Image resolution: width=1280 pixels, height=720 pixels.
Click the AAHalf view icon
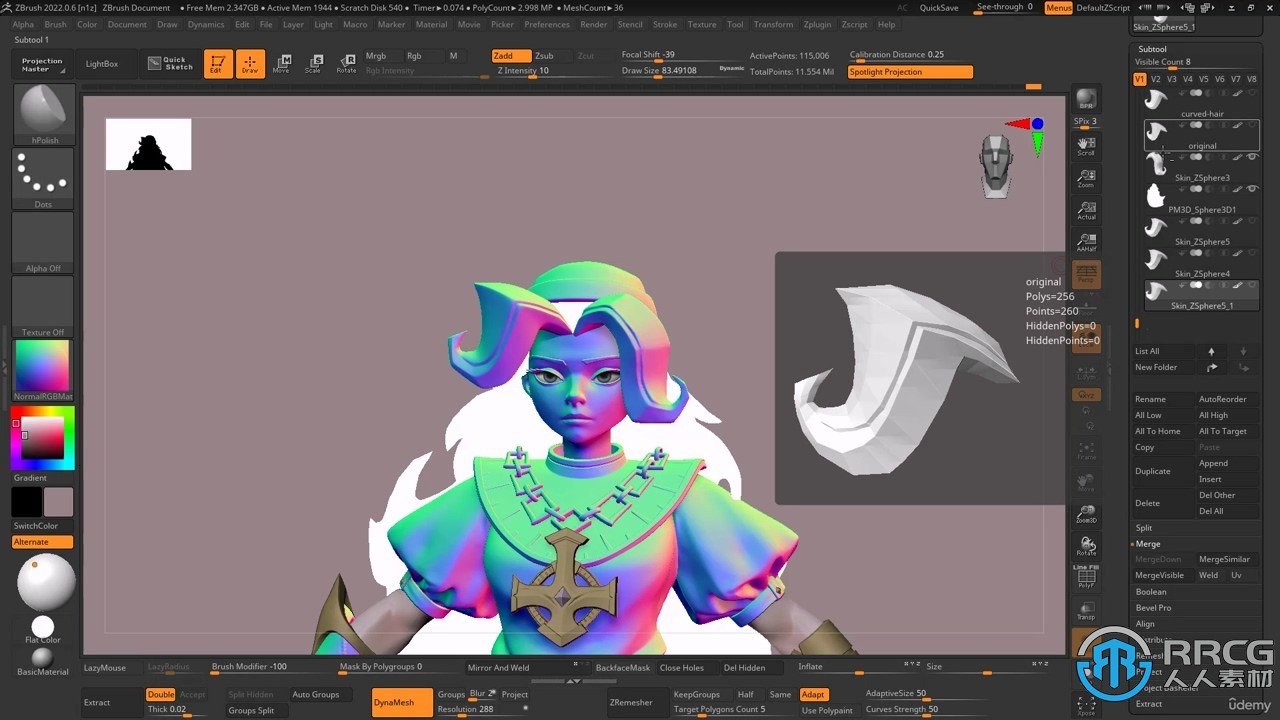(x=1086, y=242)
